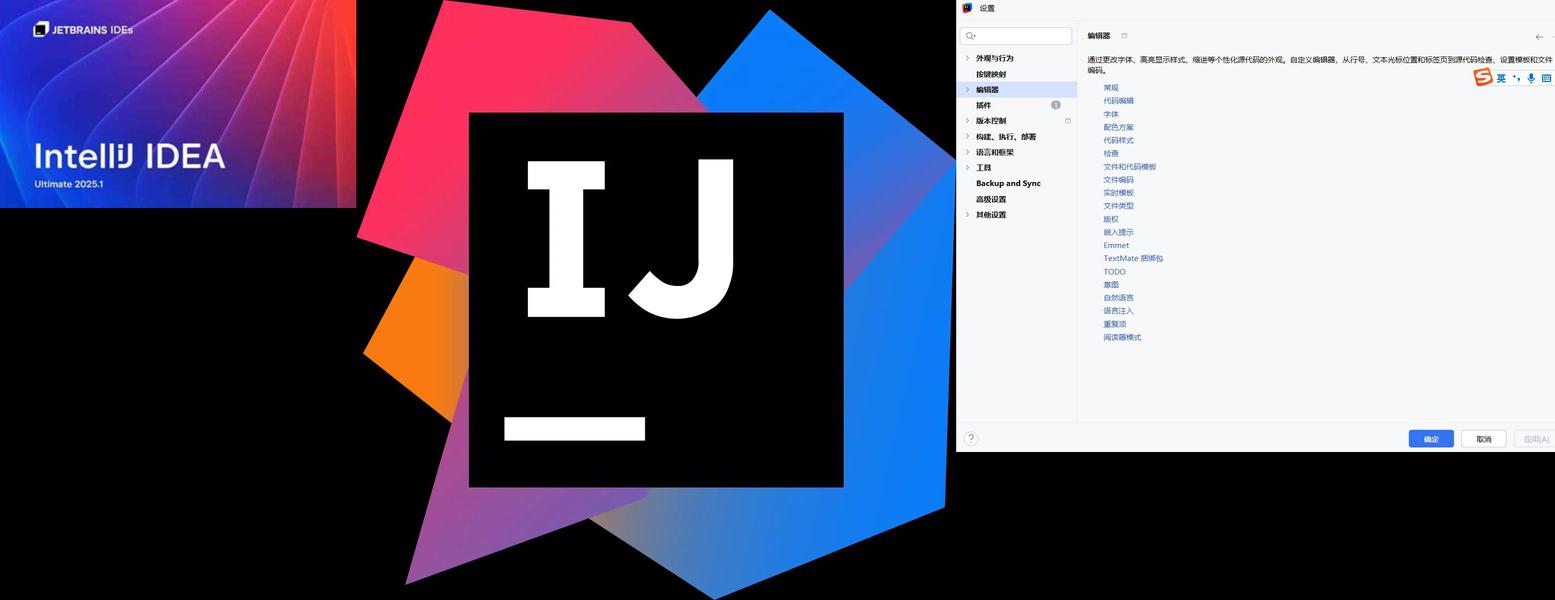The width and height of the screenshot is (1555, 600).
Task: Click the Sogou input method S icon
Action: point(1483,78)
